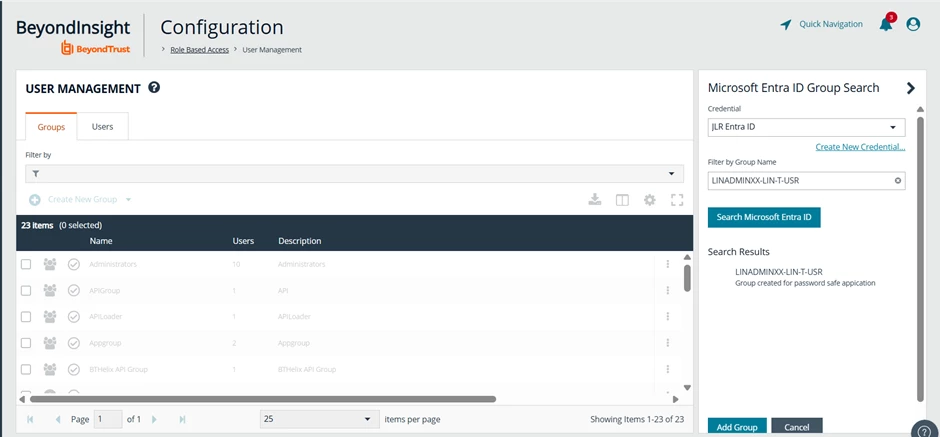Click the download grid data icon

pos(595,200)
